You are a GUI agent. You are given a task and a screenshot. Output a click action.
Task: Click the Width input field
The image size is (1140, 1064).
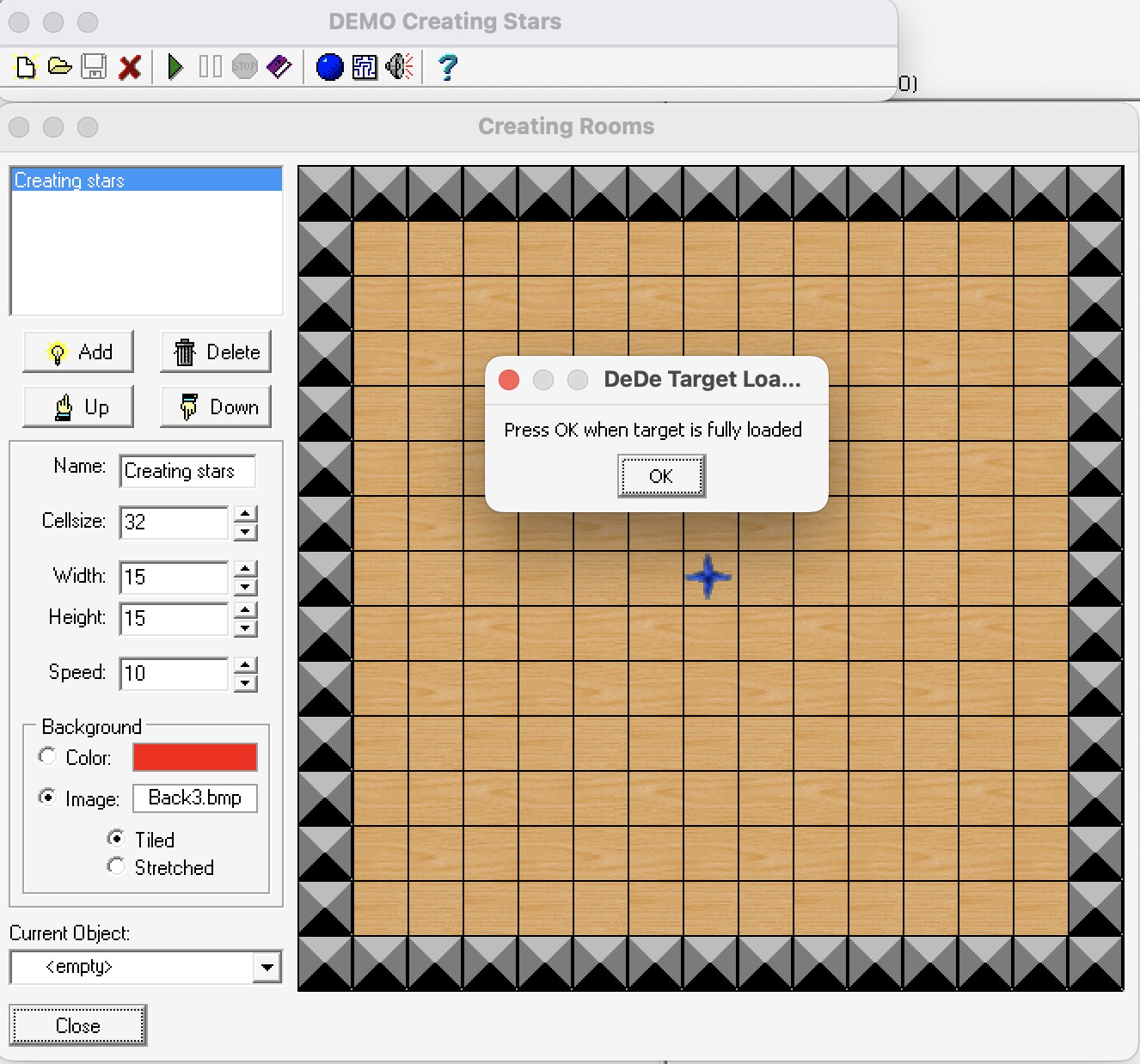pyautogui.click(x=175, y=577)
